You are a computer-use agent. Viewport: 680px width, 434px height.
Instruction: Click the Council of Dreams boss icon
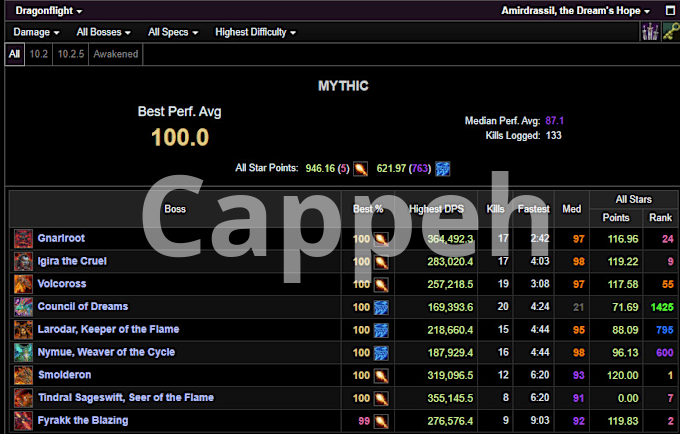click(23, 306)
